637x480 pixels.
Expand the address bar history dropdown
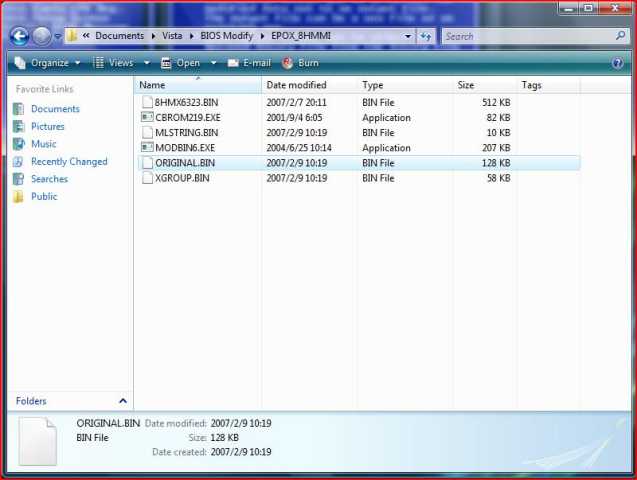[x=407, y=36]
